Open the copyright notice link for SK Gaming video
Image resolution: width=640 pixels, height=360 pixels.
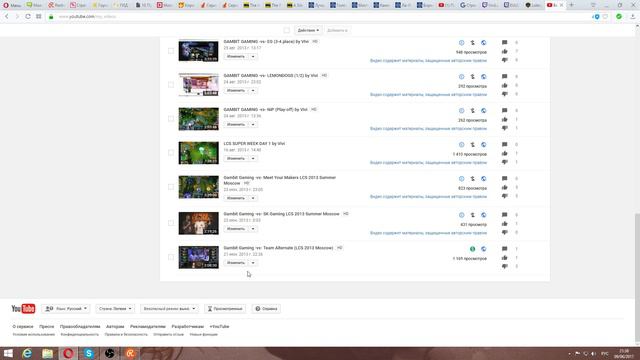coord(428,233)
